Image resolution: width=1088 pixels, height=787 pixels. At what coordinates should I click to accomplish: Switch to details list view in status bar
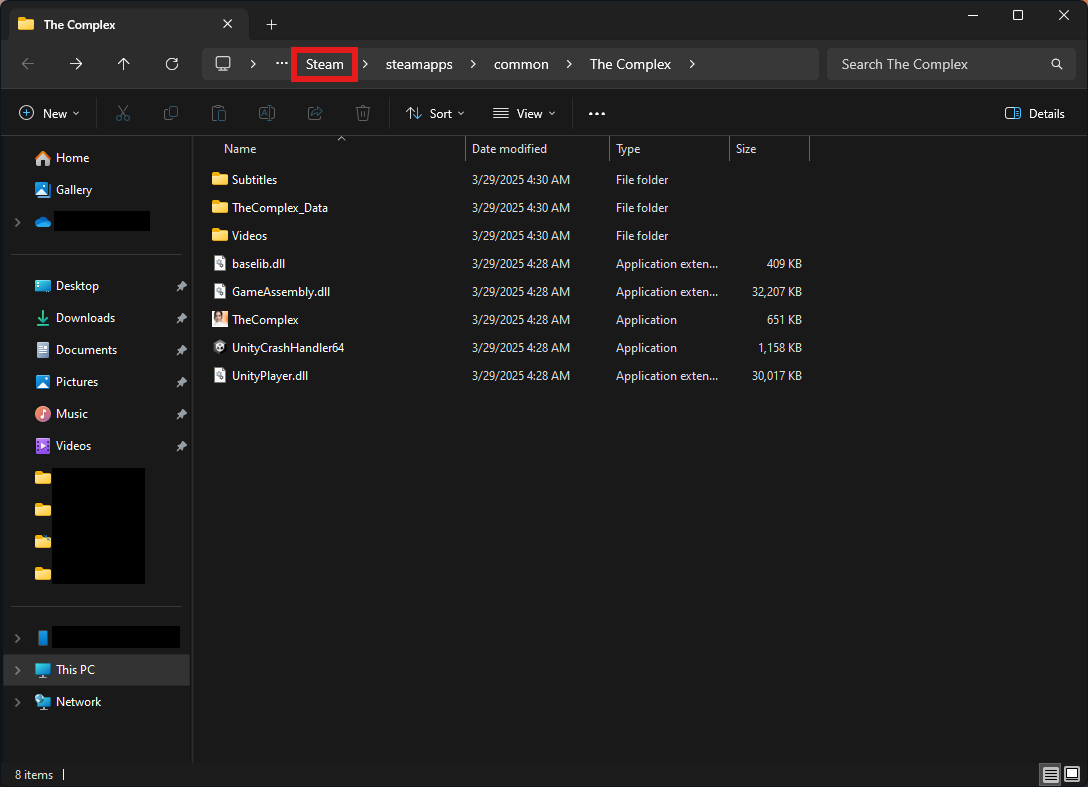coord(1051,774)
